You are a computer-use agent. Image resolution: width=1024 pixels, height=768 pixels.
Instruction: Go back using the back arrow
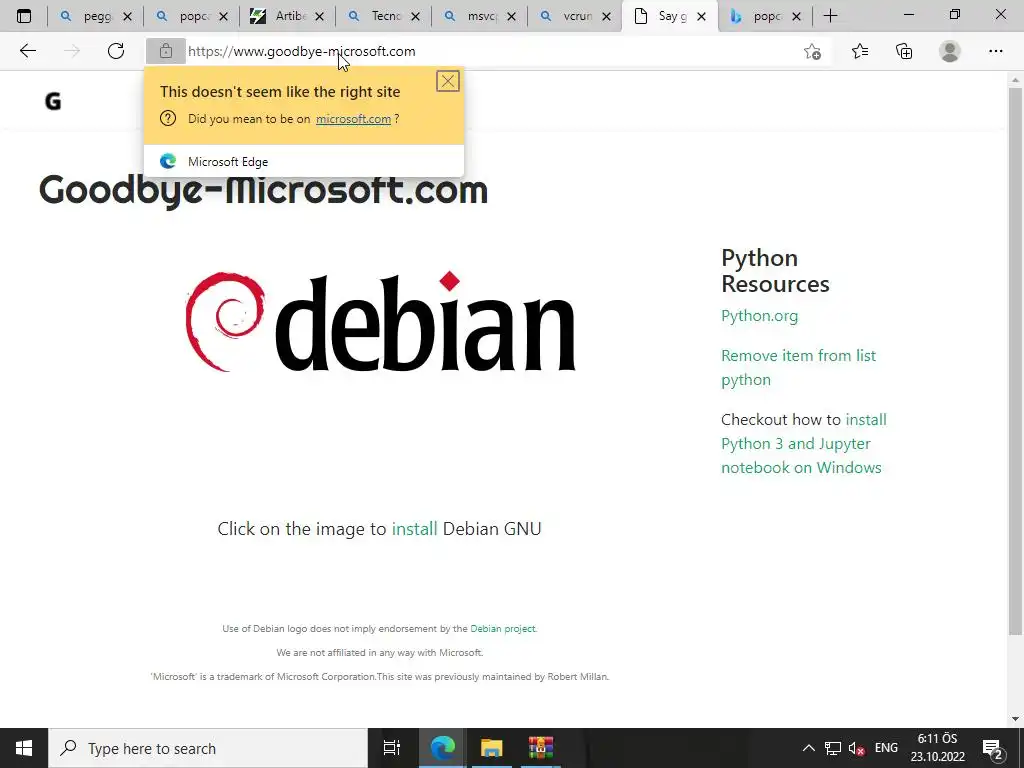click(x=27, y=51)
